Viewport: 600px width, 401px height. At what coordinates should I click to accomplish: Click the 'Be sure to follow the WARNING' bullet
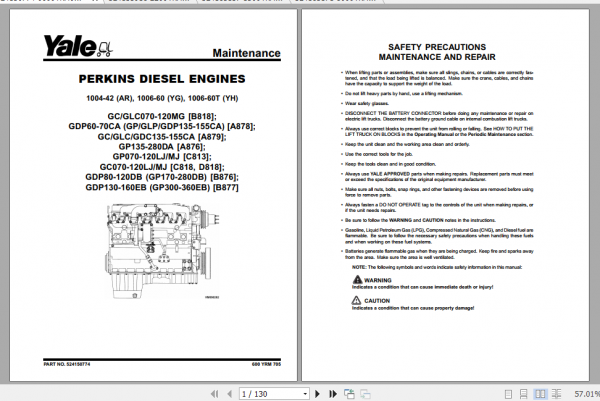[x=418, y=220]
